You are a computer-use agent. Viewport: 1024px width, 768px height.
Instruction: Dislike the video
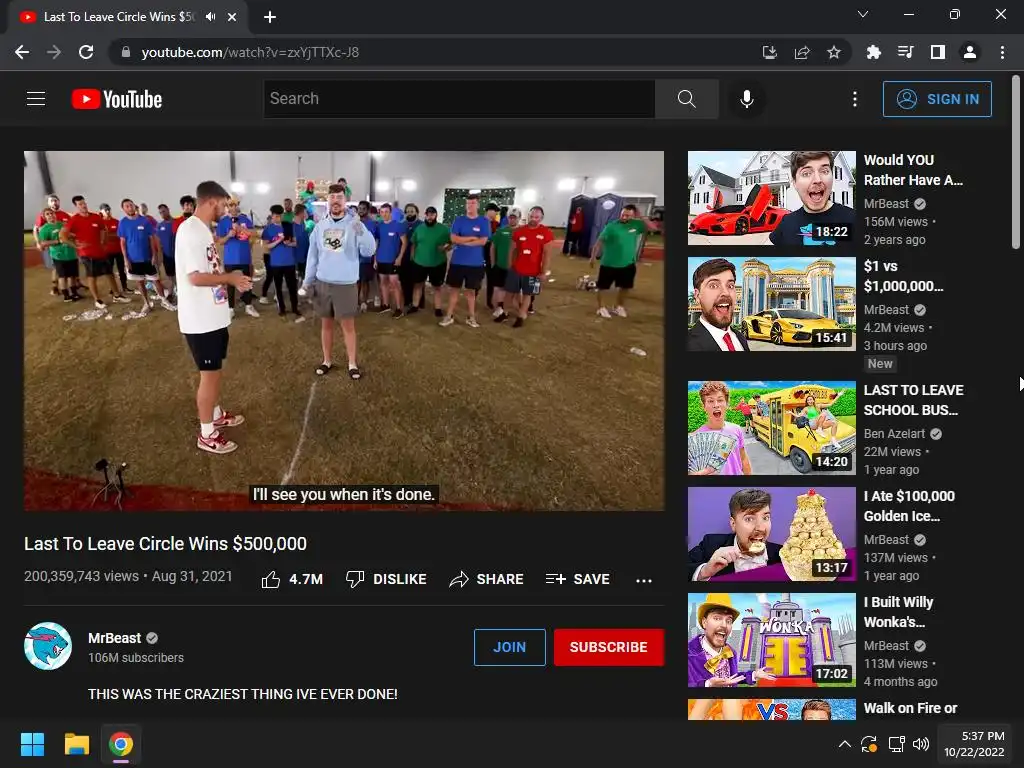pyautogui.click(x=386, y=579)
